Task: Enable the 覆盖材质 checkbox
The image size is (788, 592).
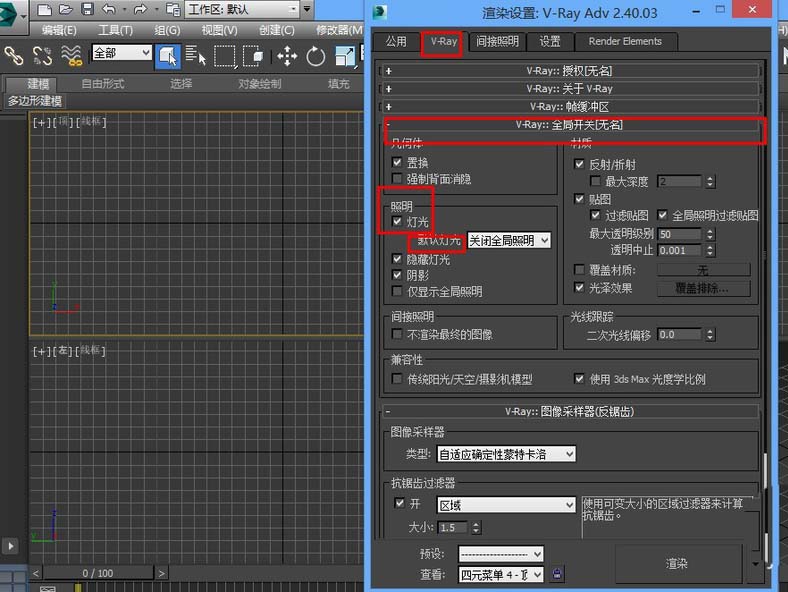Action: [579, 269]
